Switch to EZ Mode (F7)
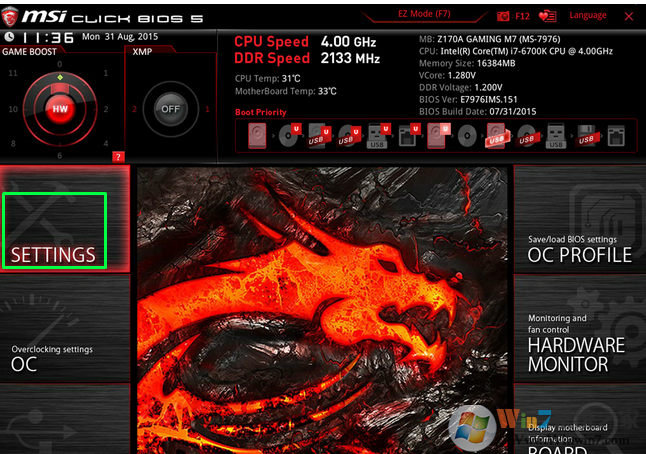646x454 pixels. (424, 16)
